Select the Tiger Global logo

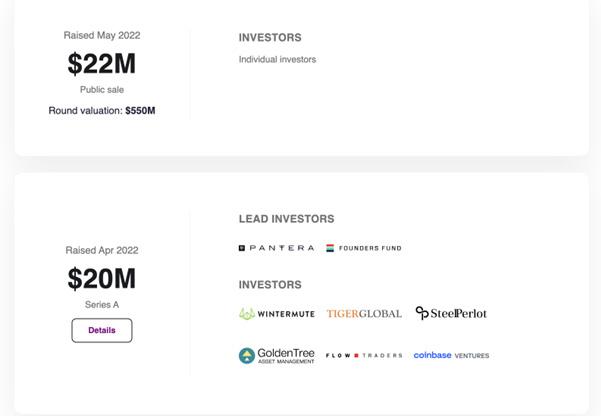click(364, 314)
